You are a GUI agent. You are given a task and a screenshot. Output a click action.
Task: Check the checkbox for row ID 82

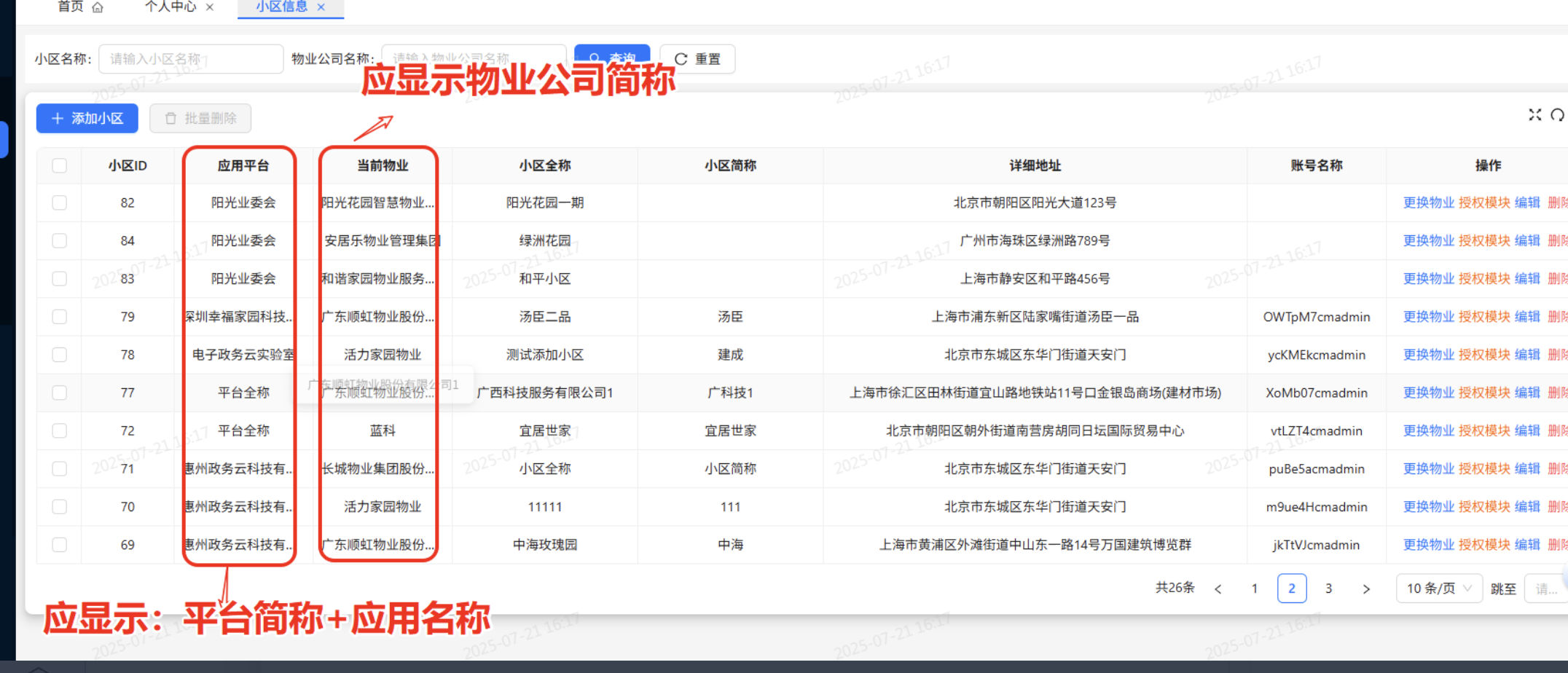pyautogui.click(x=60, y=202)
